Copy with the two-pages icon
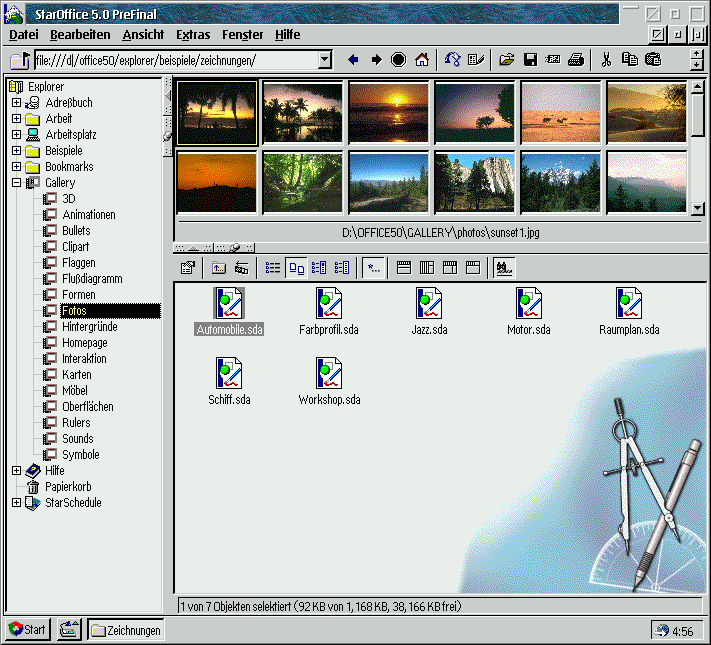 629,59
